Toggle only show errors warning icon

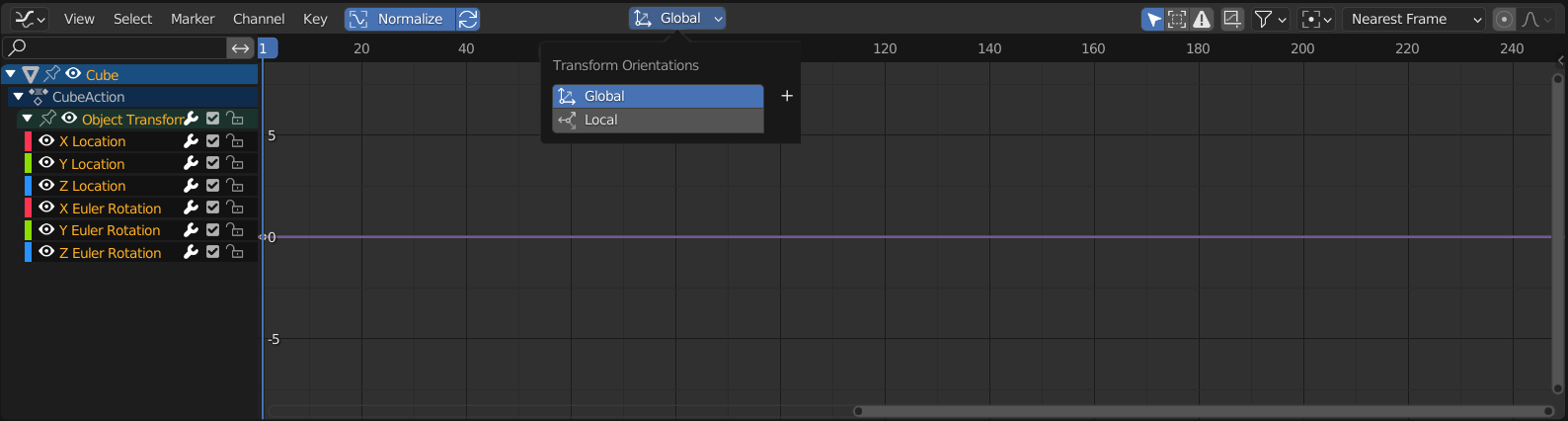[x=1202, y=19]
